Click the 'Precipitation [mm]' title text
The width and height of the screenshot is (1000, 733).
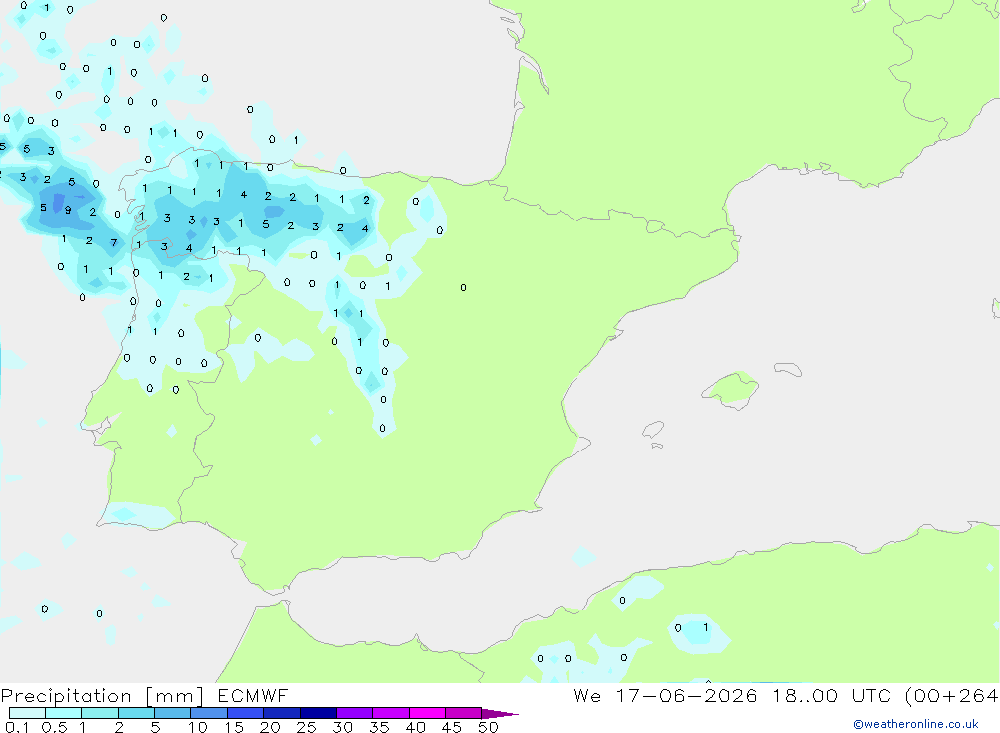tap(102, 696)
